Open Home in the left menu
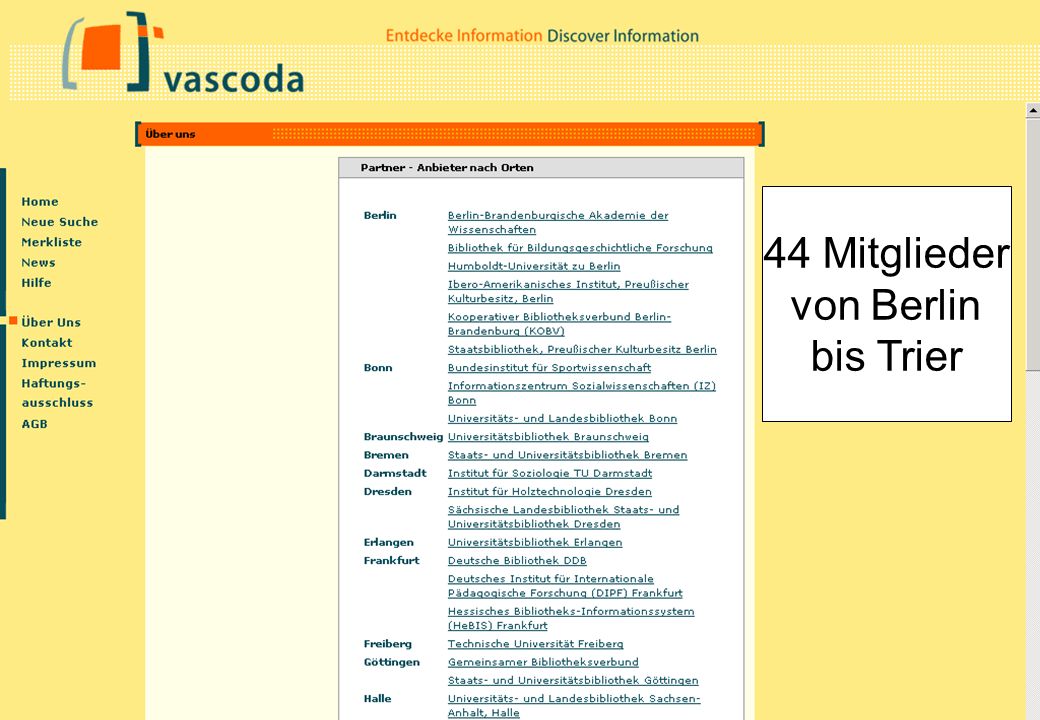1040x720 pixels. pyautogui.click(x=40, y=202)
